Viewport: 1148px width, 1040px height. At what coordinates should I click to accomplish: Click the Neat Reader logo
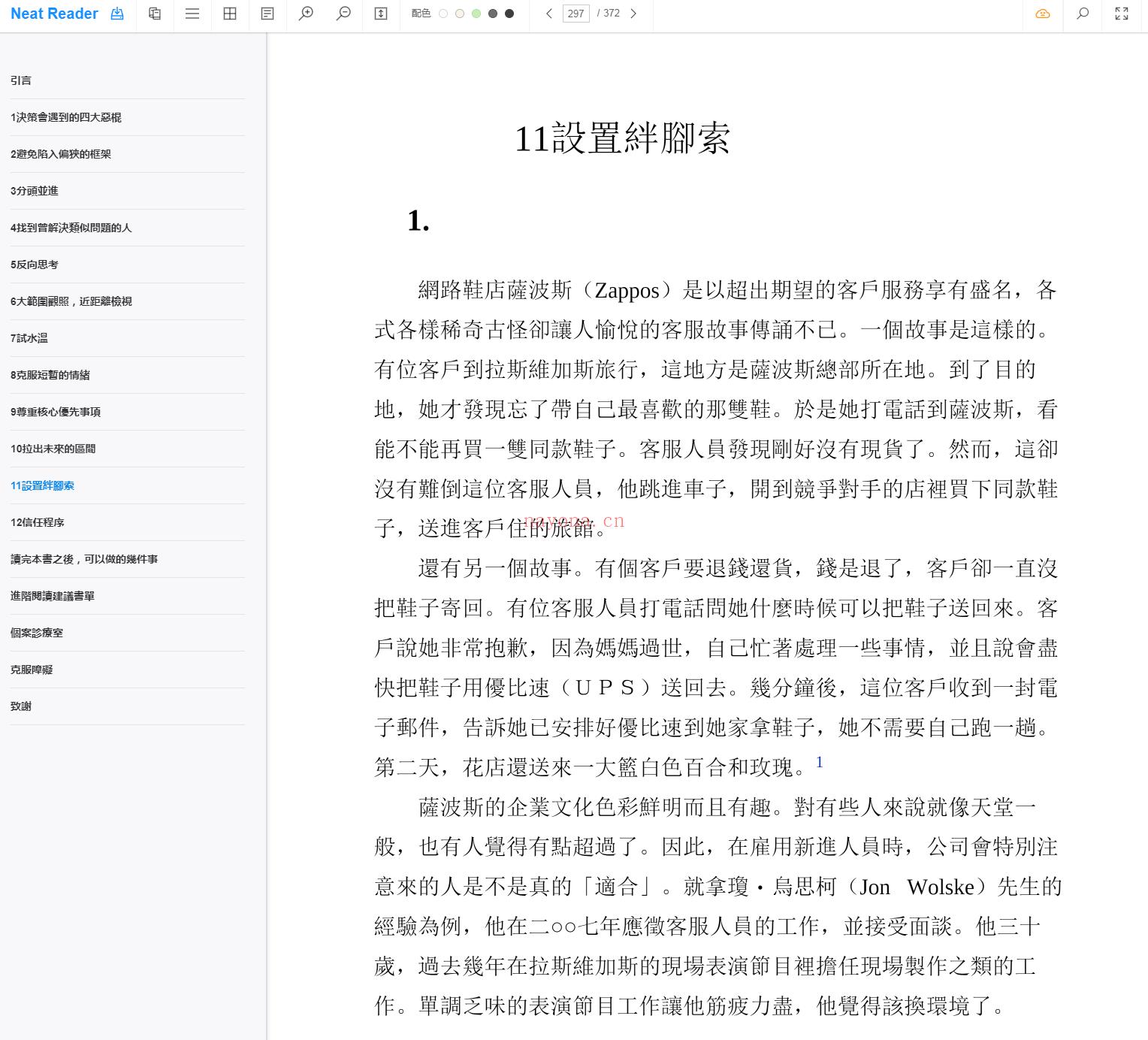click(54, 14)
